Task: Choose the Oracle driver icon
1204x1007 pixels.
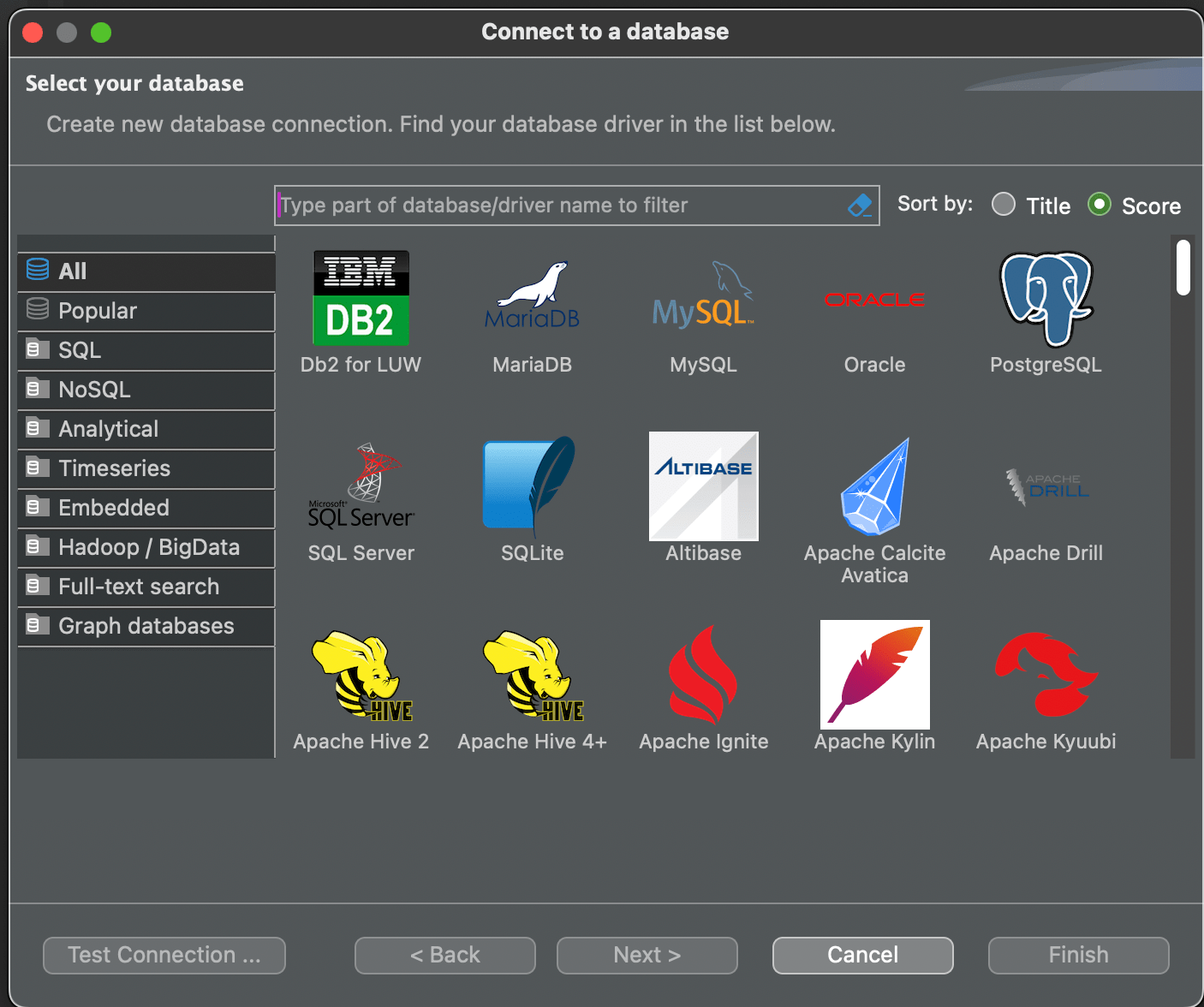Action: (874, 300)
